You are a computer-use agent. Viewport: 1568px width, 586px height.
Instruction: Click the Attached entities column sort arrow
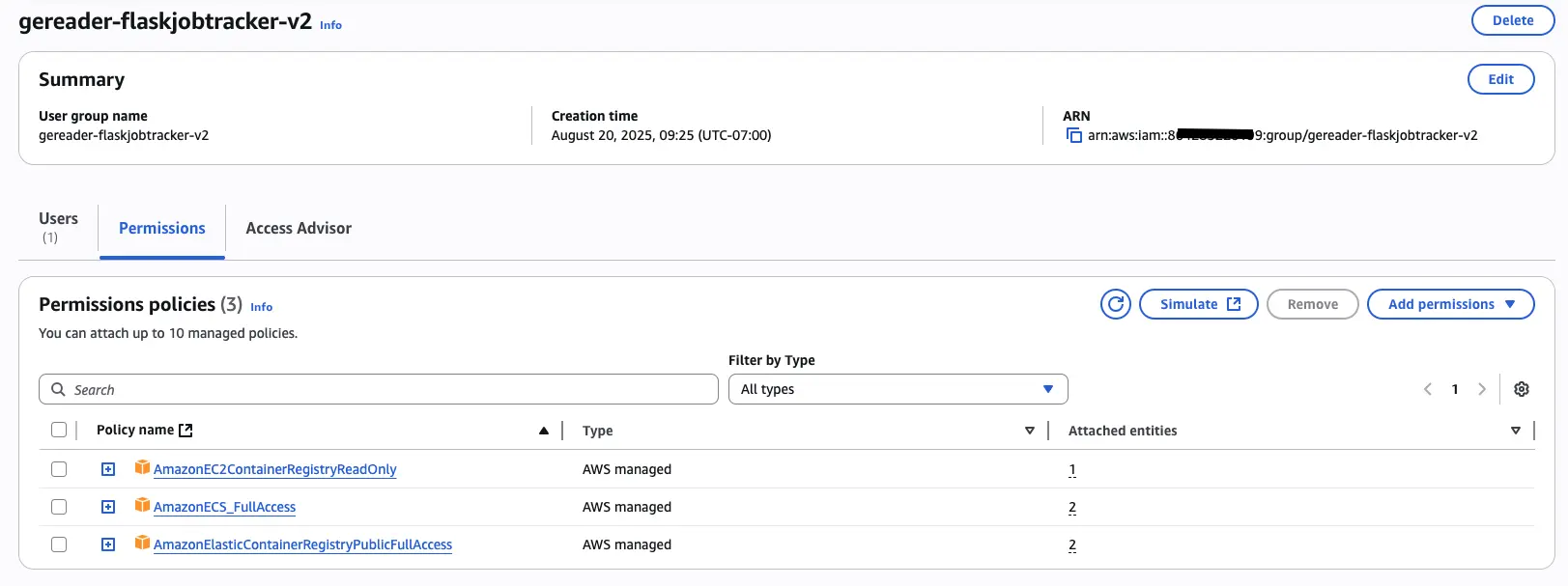(1516, 431)
